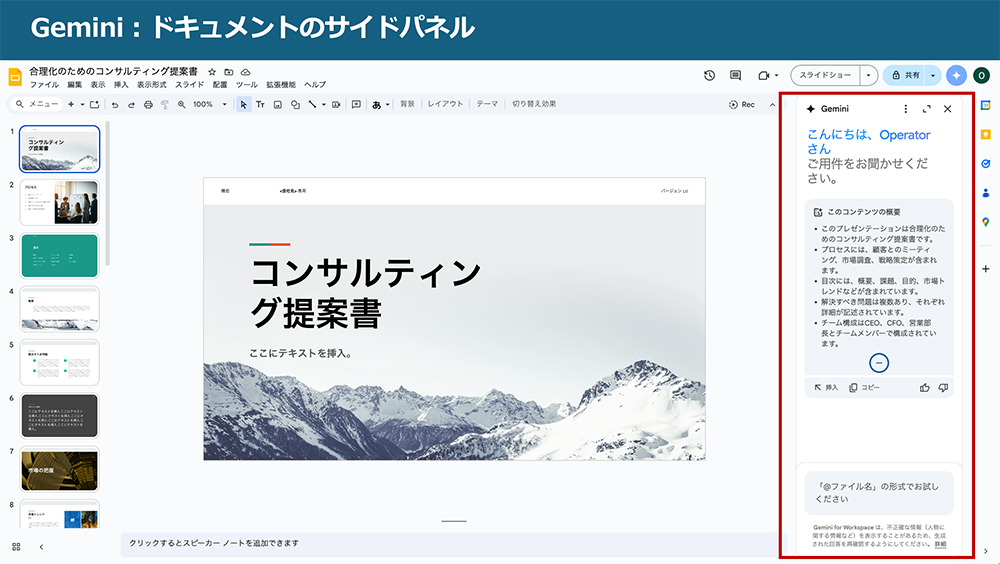Open the slideshow dropdown arrow
This screenshot has width=1000, height=564.
(869, 75)
